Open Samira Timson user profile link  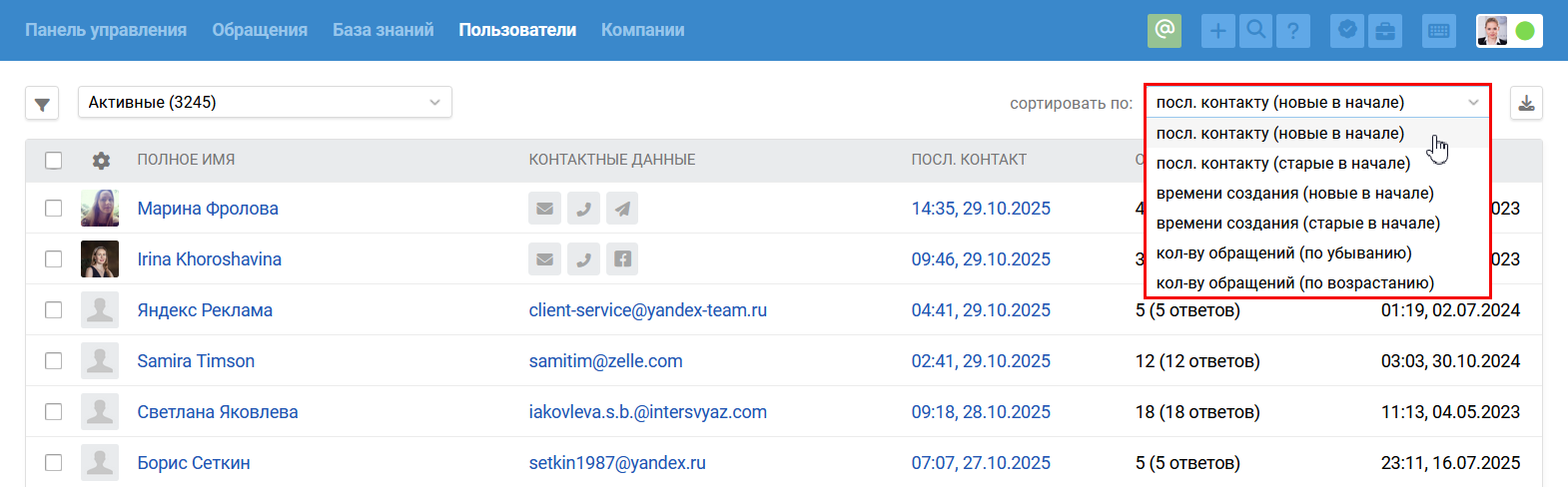196,361
